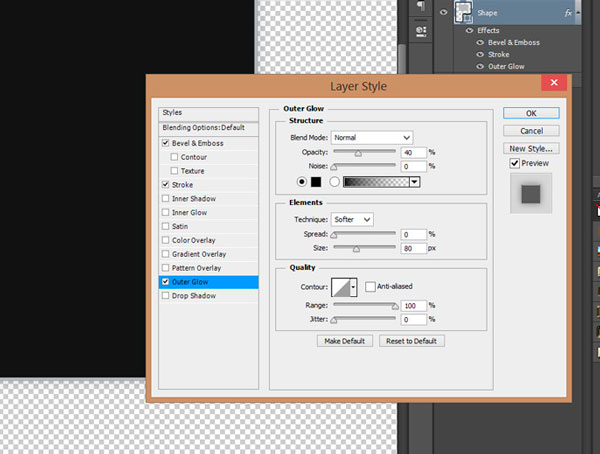Open the character styles panel icon

(421, 31)
